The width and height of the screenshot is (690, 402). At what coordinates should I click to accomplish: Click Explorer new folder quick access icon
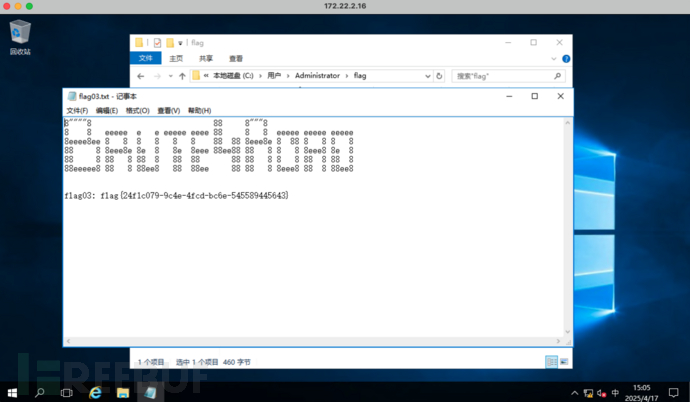[x=170, y=43]
